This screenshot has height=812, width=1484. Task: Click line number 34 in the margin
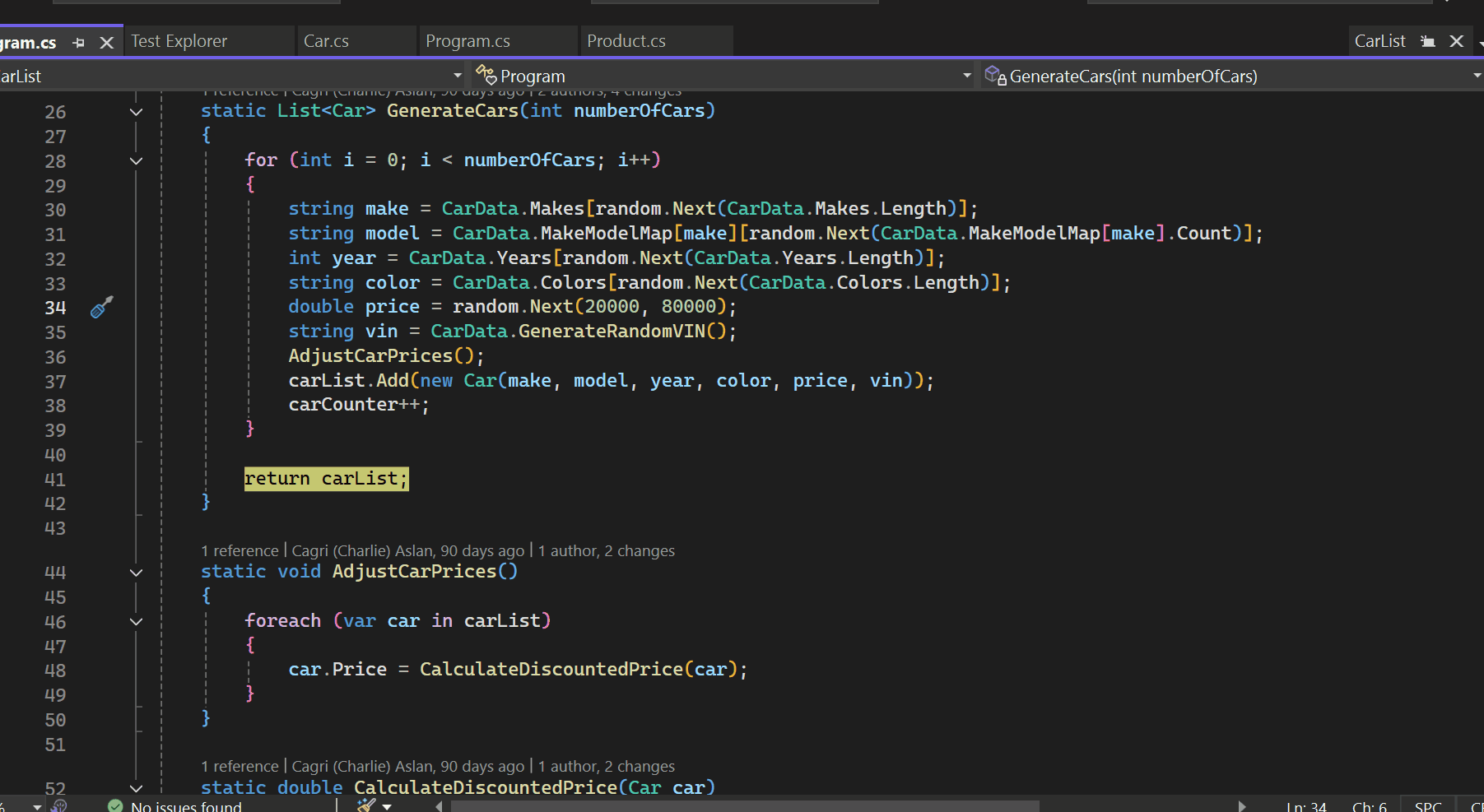pos(55,308)
